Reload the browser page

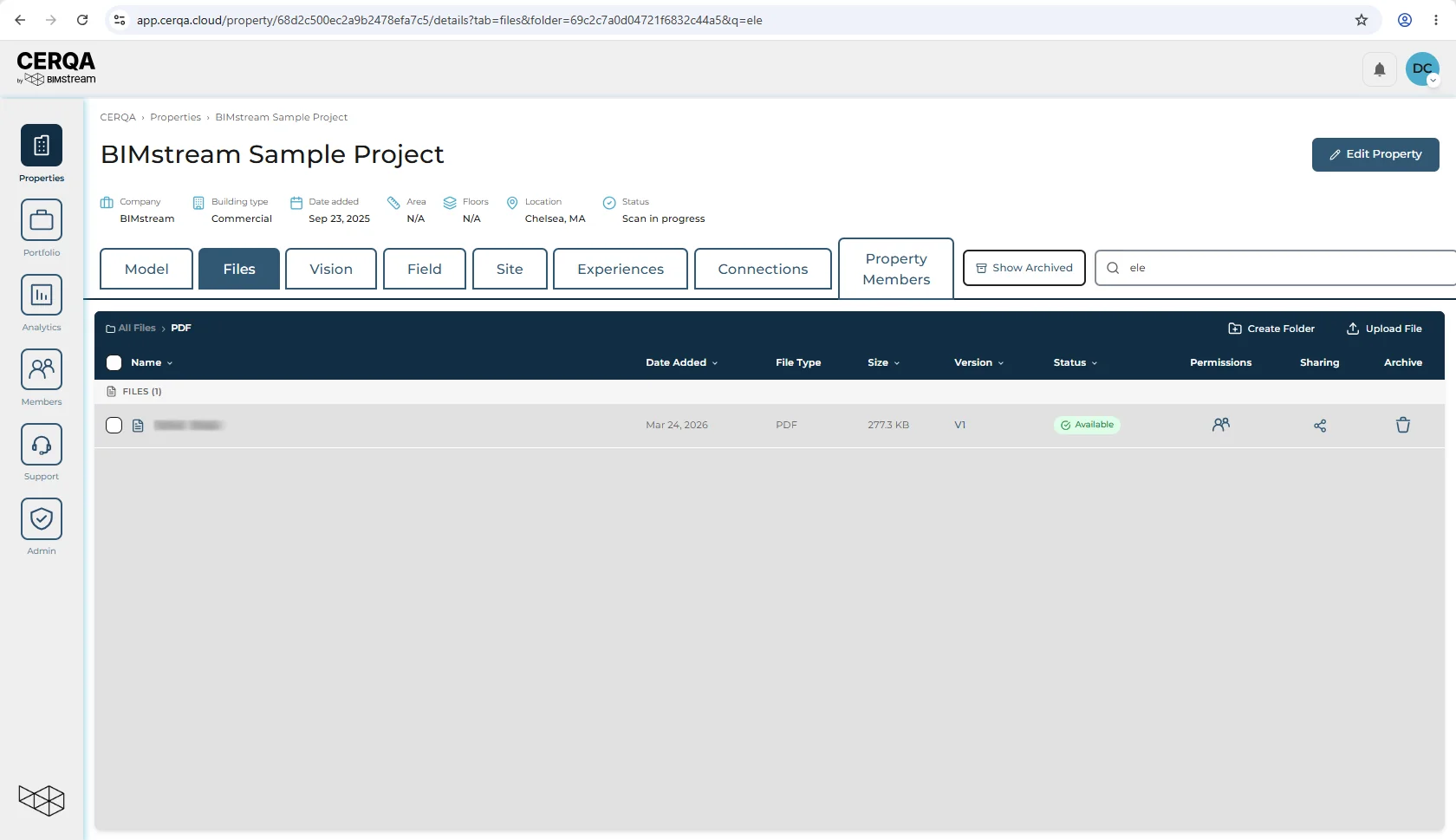click(x=82, y=20)
